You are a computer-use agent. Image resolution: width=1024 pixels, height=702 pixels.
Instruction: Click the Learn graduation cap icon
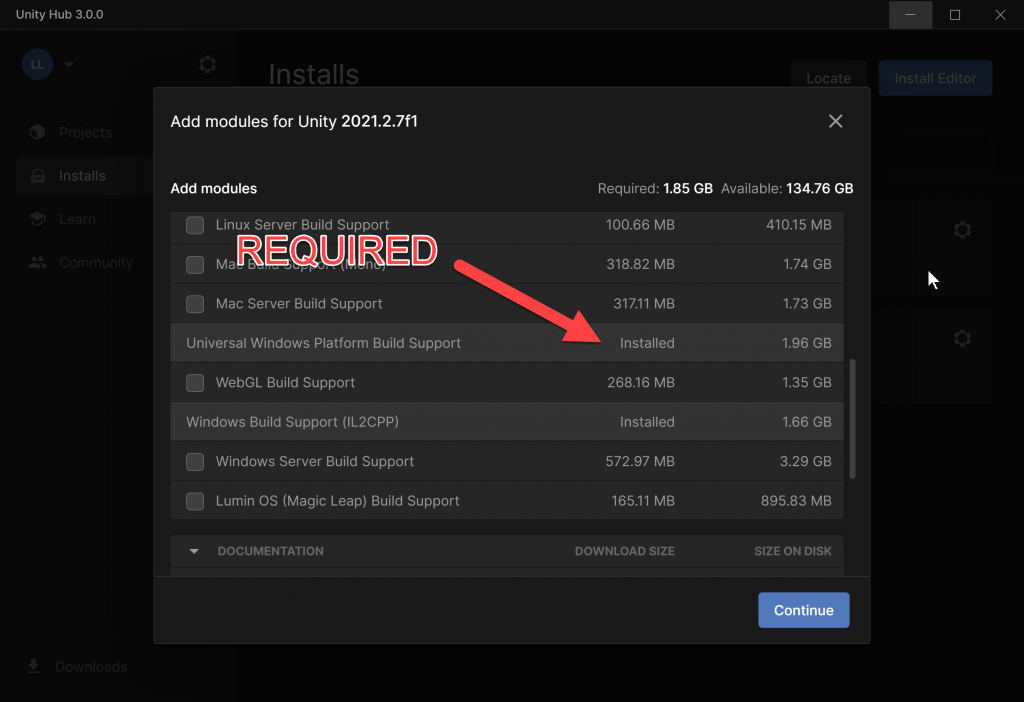pos(37,219)
